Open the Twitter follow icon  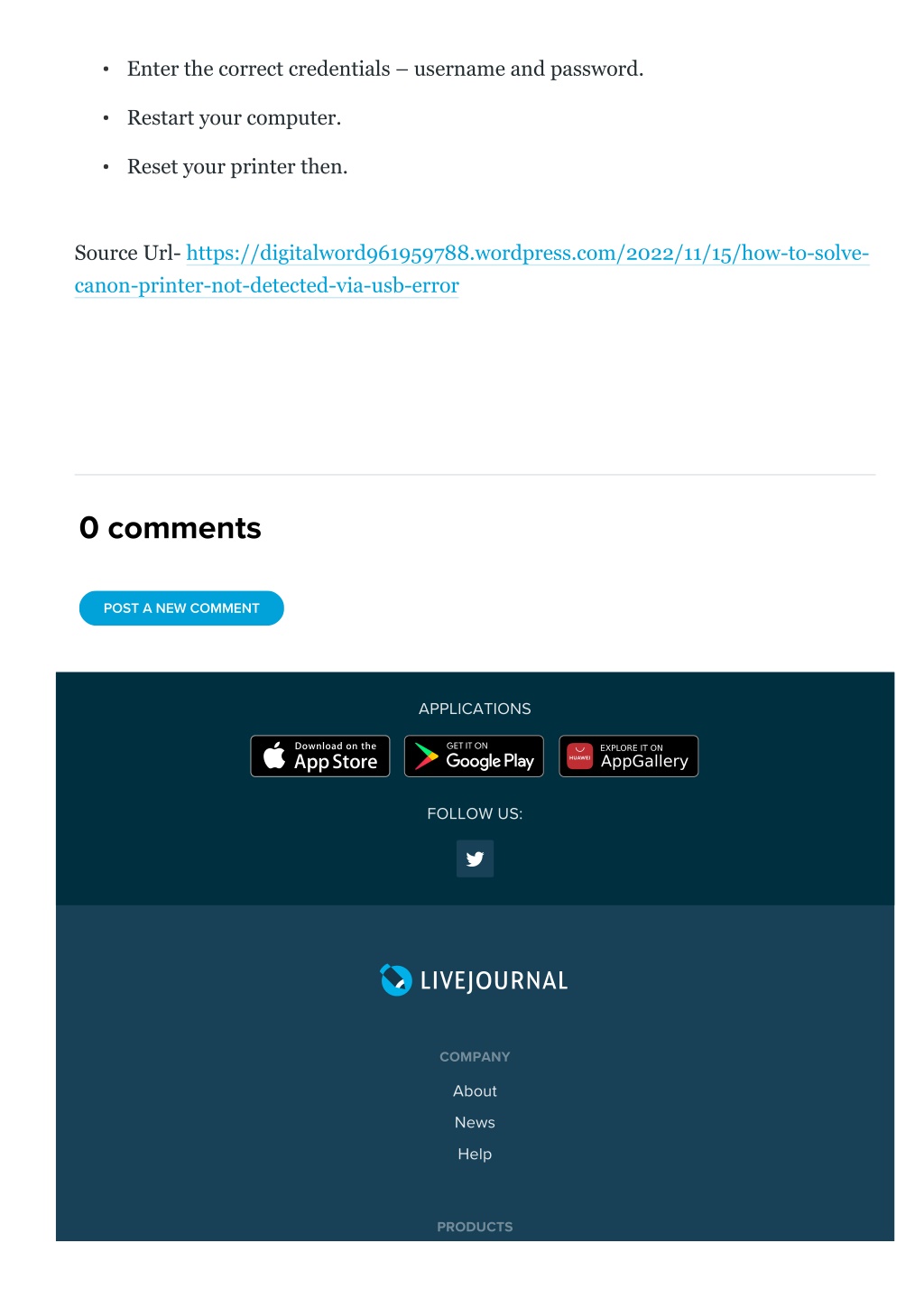(x=475, y=858)
